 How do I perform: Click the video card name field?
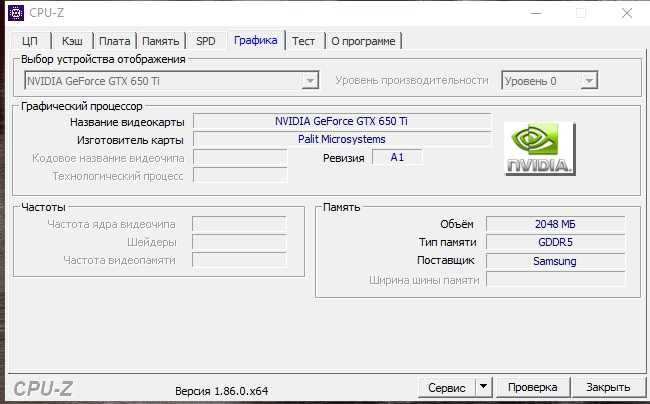342,121
